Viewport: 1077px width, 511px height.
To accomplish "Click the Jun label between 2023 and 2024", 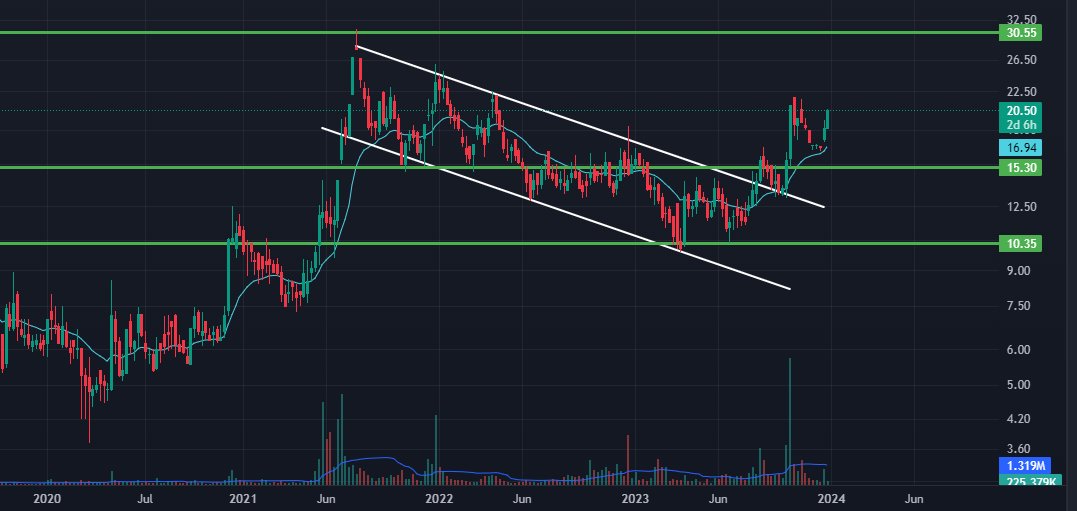I will tap(718, 497).
